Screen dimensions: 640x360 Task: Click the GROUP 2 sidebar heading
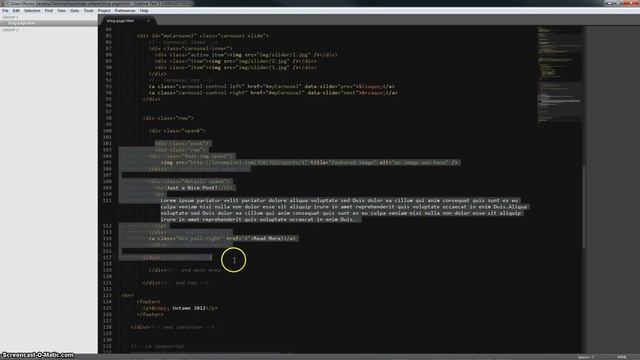click(x=11, y=30)
